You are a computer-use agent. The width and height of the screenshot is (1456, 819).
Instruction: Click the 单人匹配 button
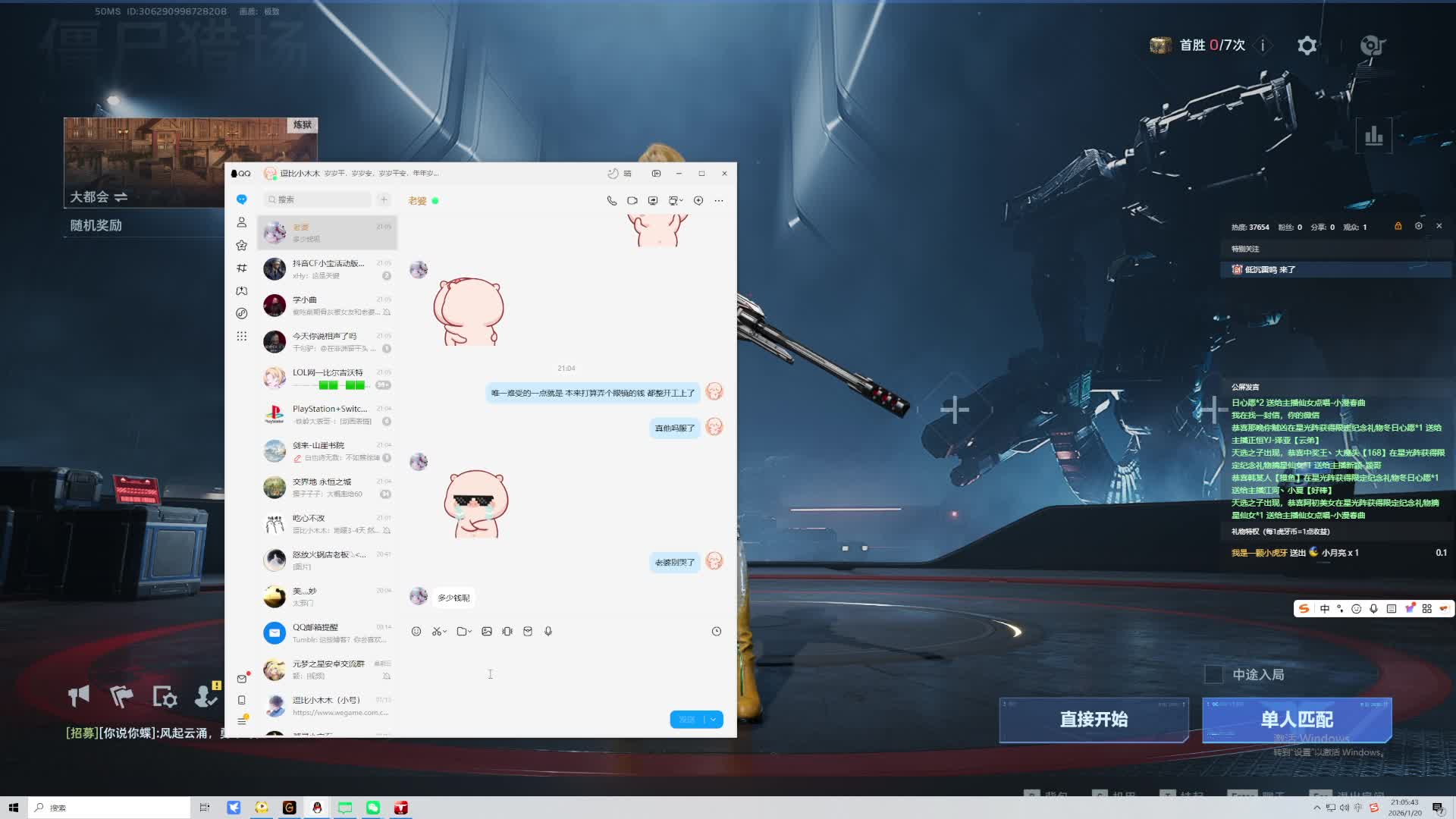click(x=1297, y=719)
